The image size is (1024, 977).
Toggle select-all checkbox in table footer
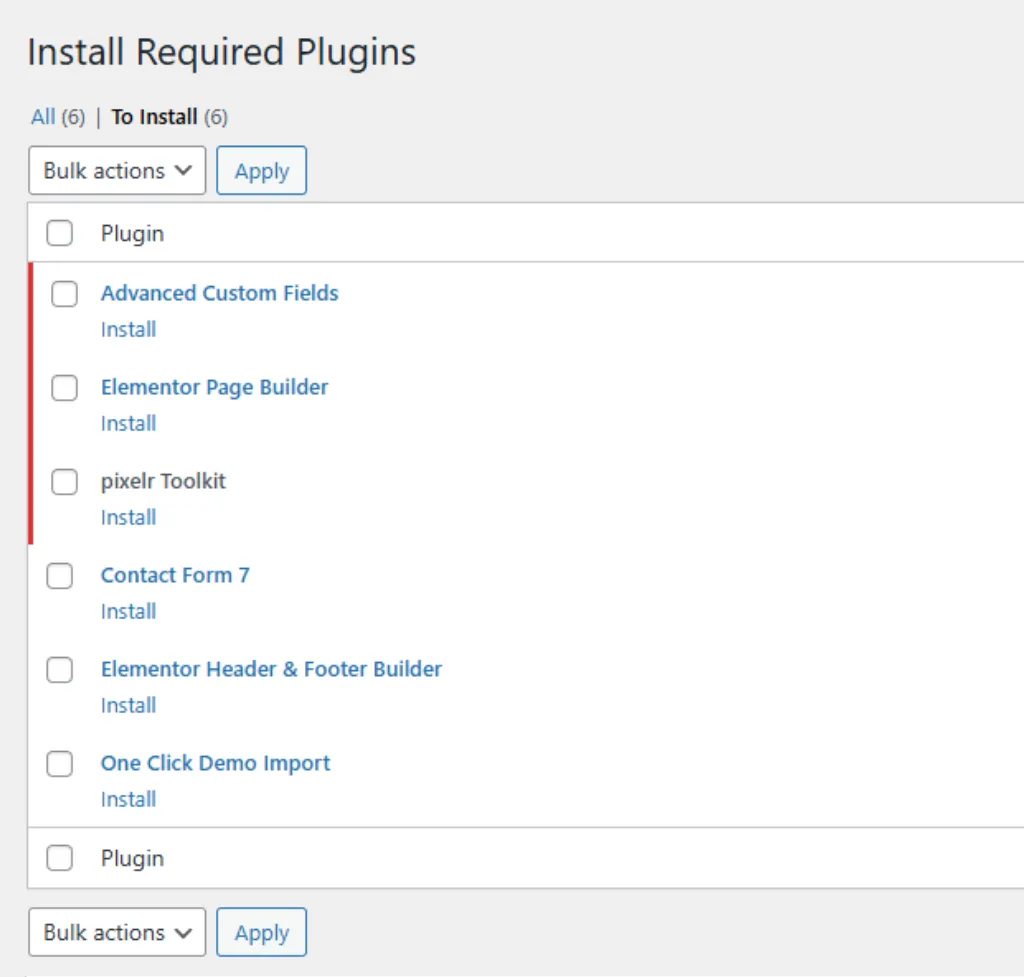pyautogui.click(x=60, y=858)
